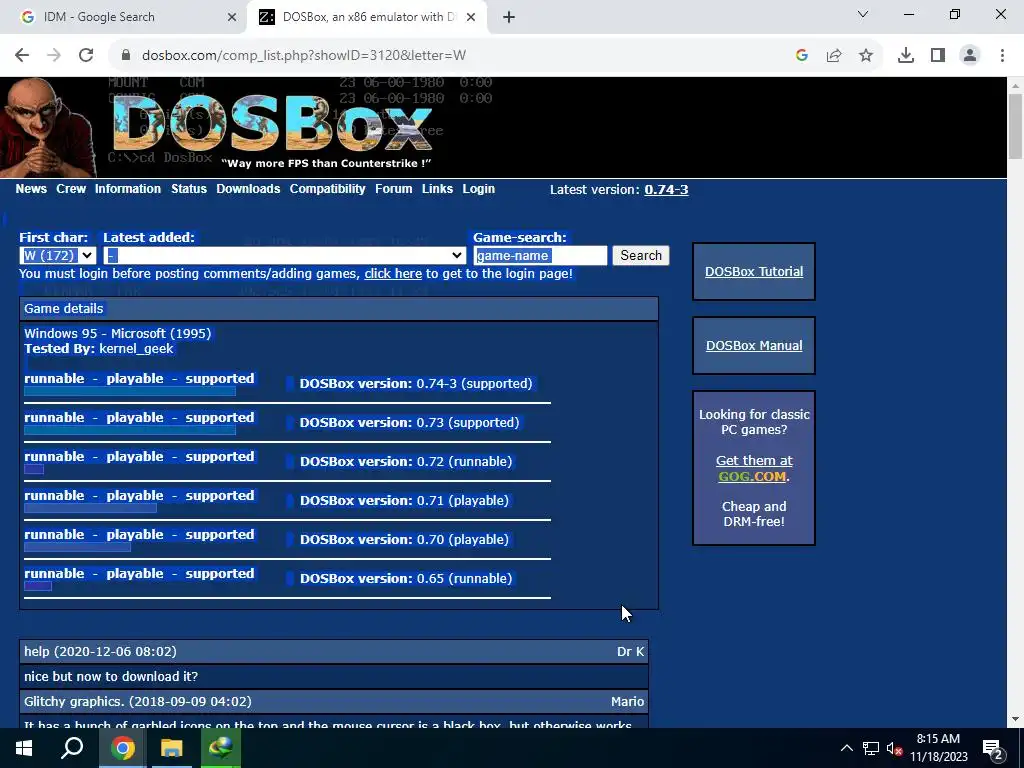Go to the Downloads page
1024x768 pixels.
pos(248,189)
